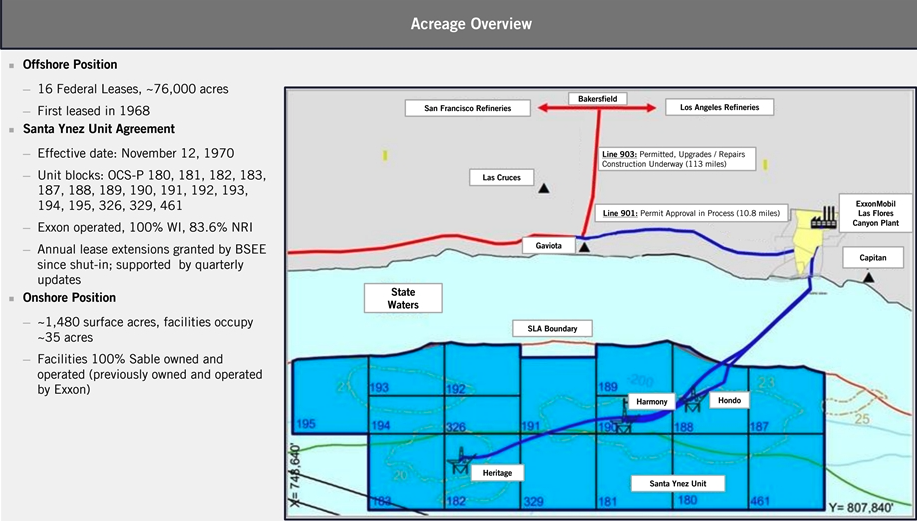Click the red double-headed arrow under Bakersfield
This screenshot has width=917, height=521.
598,107
